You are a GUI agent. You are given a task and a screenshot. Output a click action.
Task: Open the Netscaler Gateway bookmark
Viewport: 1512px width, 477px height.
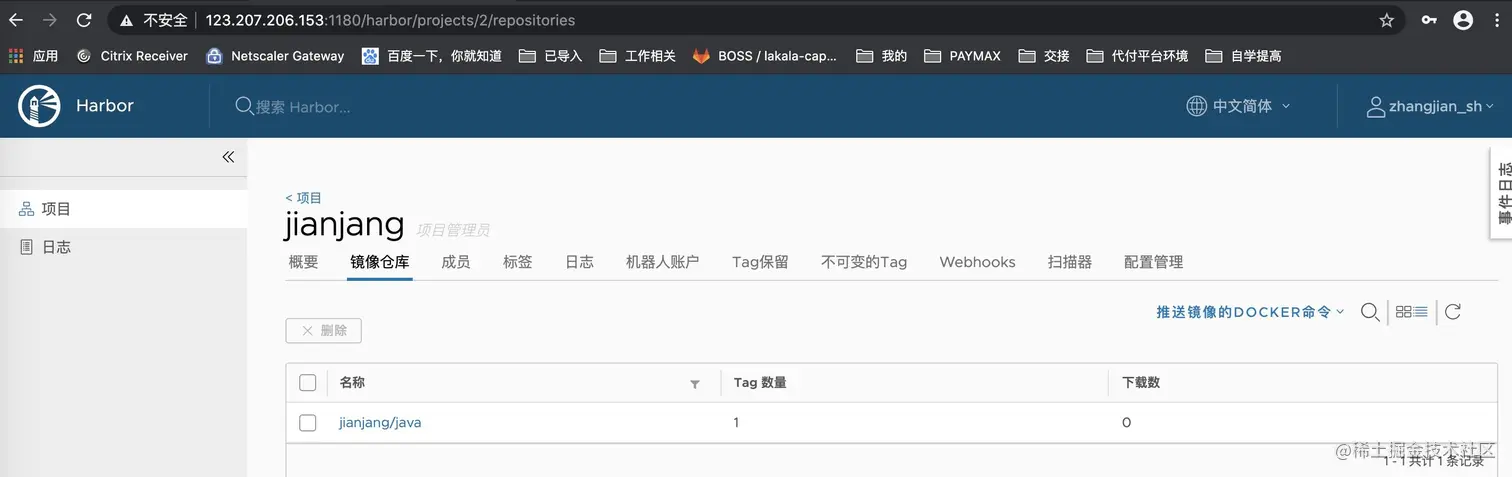(x=275, y=56)
